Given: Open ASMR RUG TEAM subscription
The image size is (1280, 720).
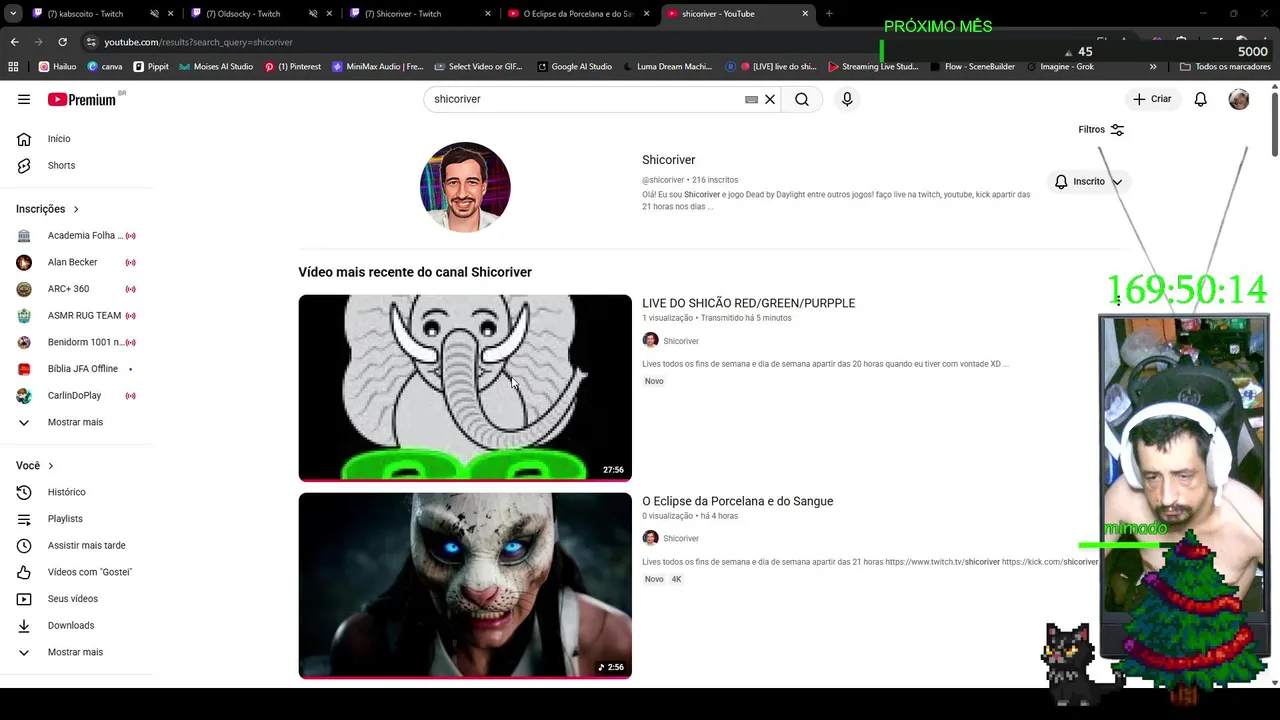Looking at the screenshot, I should click(x=77, y=315).
